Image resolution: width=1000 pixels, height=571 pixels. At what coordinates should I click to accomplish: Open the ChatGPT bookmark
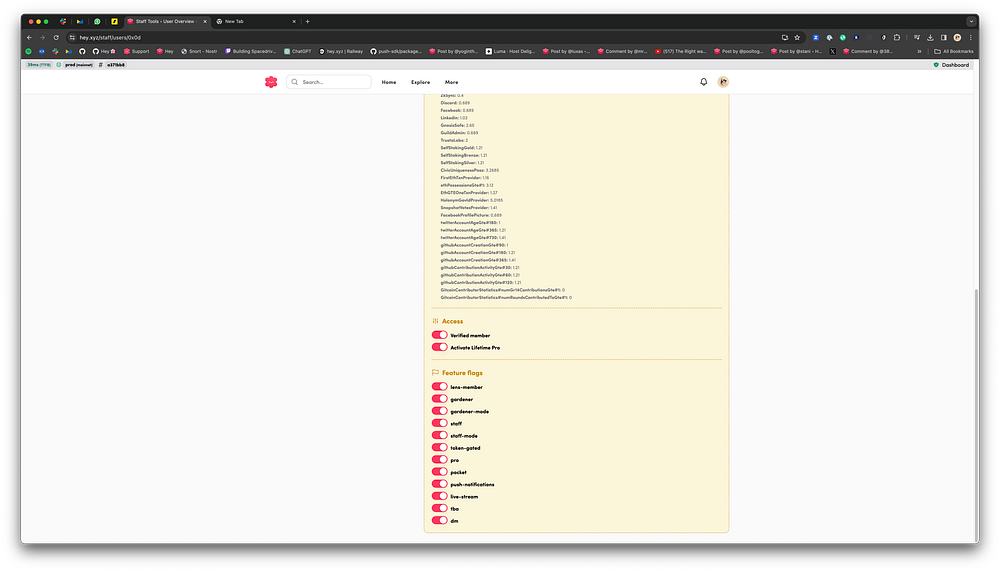[x=298, y=51]
